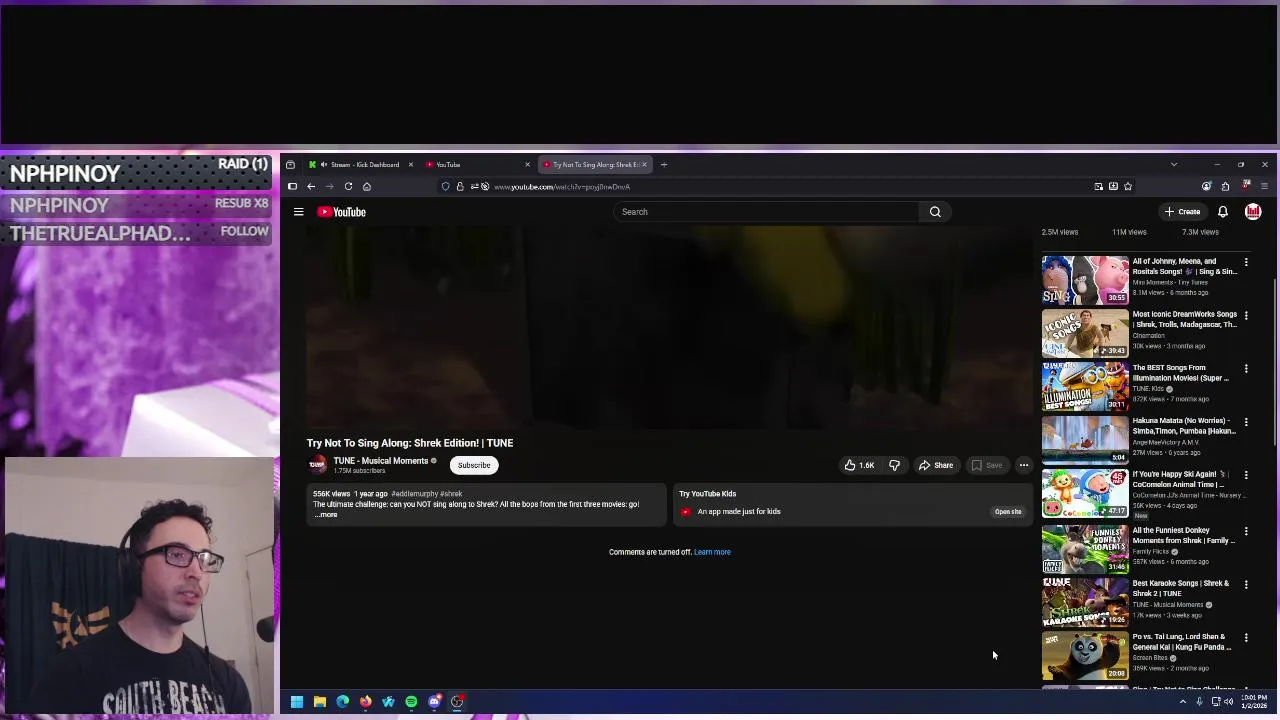1280x720 pixels.
Task: Toggle the browser sidebar panel icon
Action: click(292, 187)
